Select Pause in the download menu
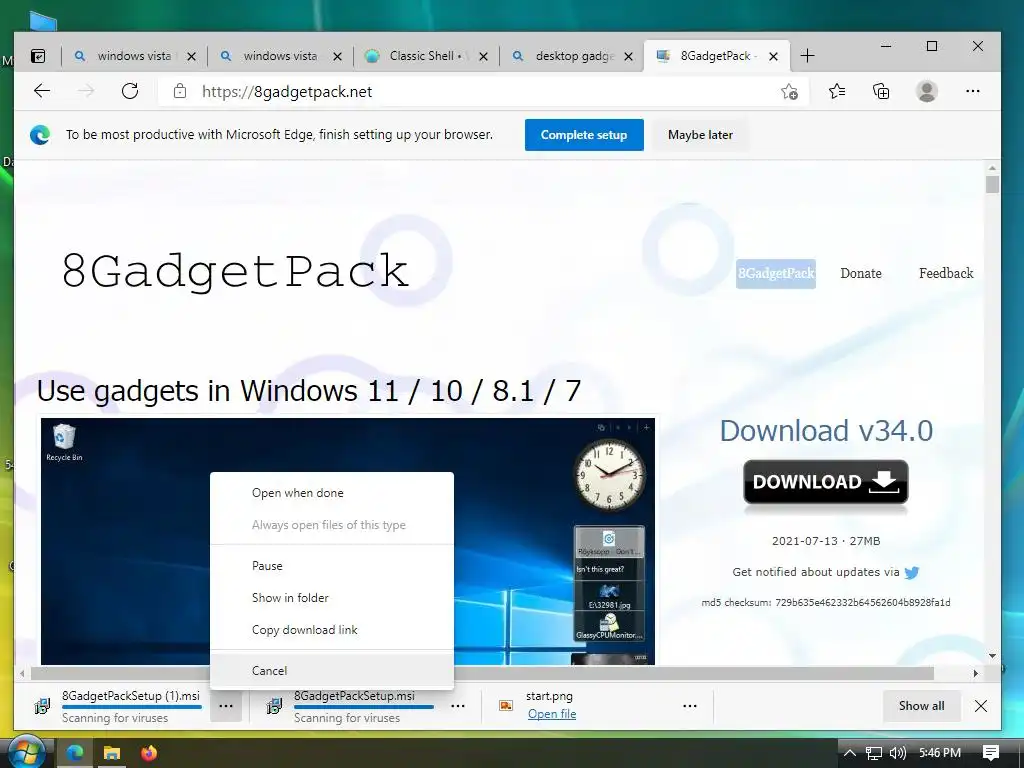This screenshot has height=768, width=1024. click(x=332, y=566)
